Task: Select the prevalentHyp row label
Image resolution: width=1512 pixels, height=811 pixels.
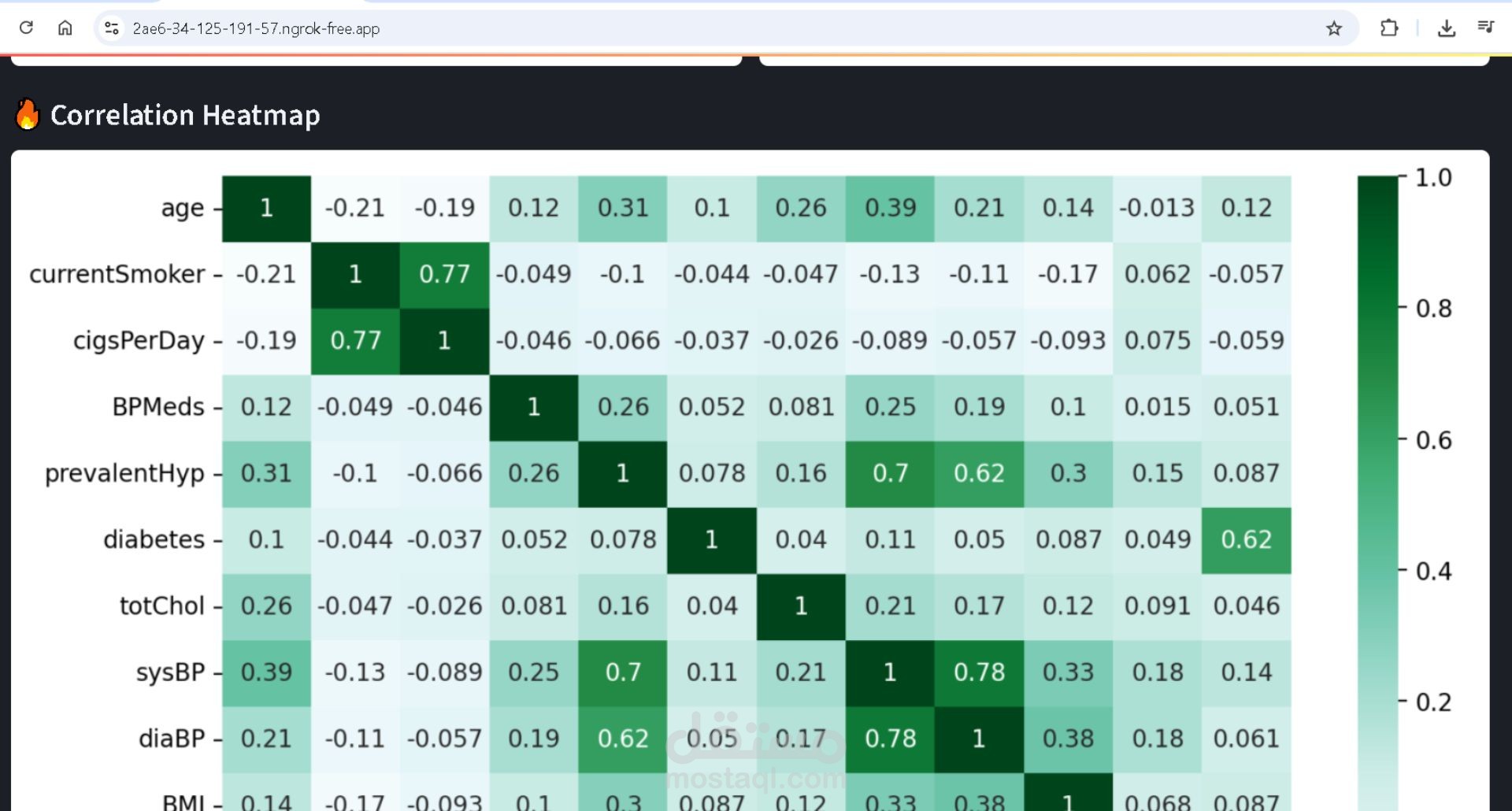Action: click(124, 473)
